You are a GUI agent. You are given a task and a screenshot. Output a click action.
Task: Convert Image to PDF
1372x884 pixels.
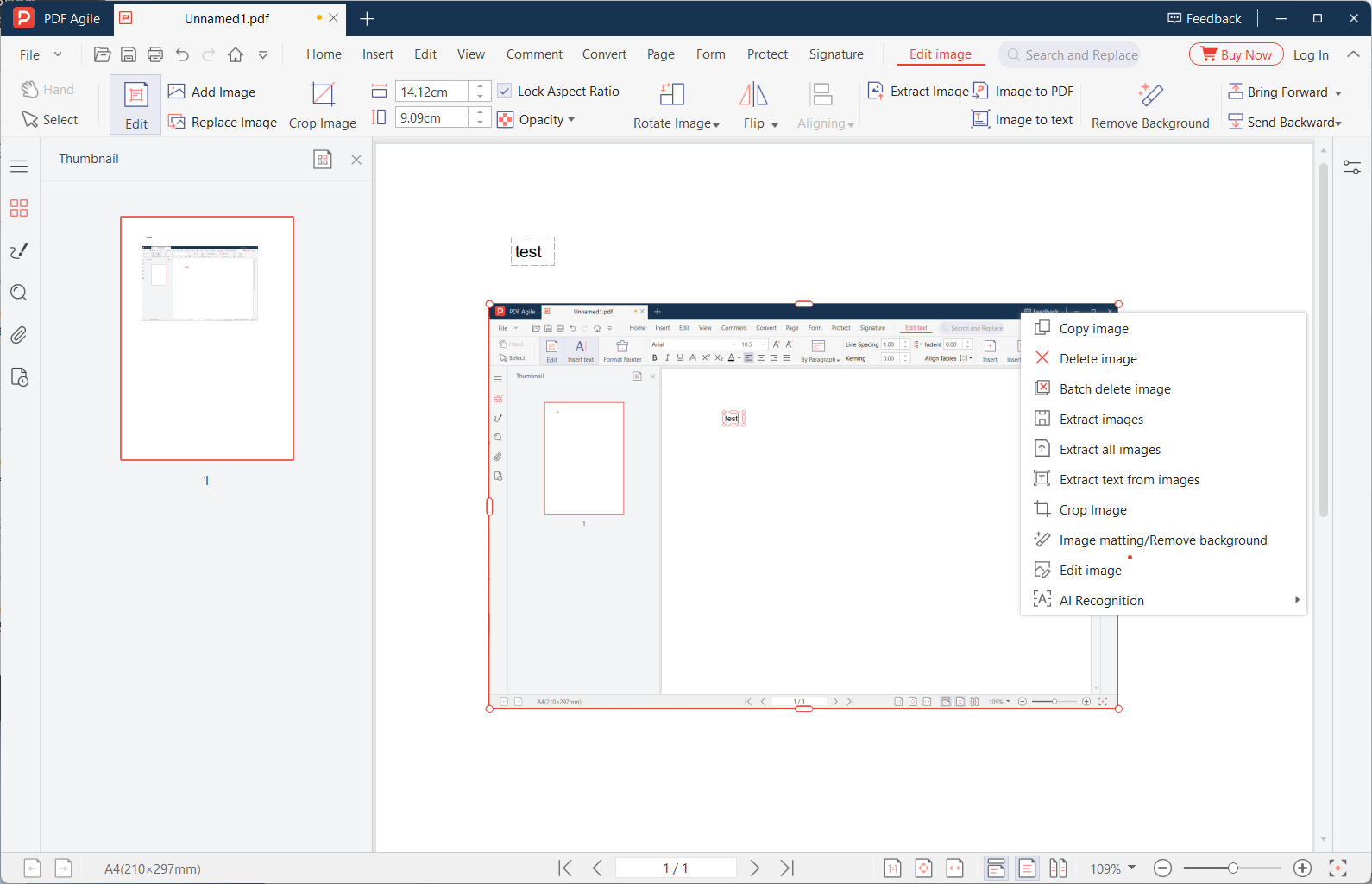1023,91
